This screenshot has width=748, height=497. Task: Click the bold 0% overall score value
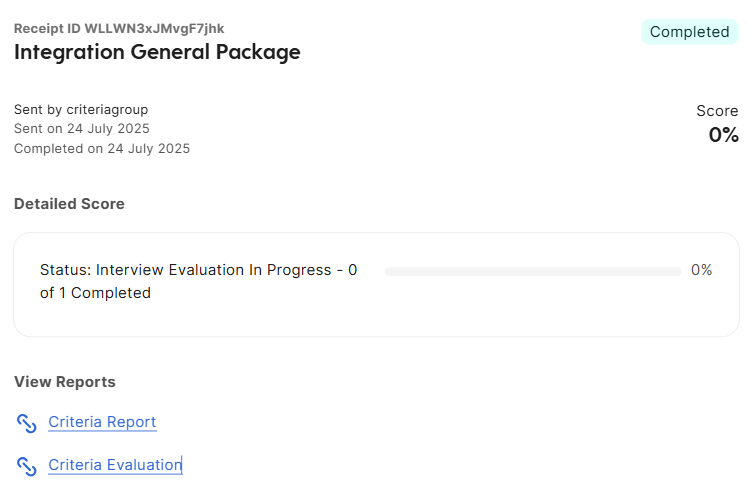click(x=723, y=135)
